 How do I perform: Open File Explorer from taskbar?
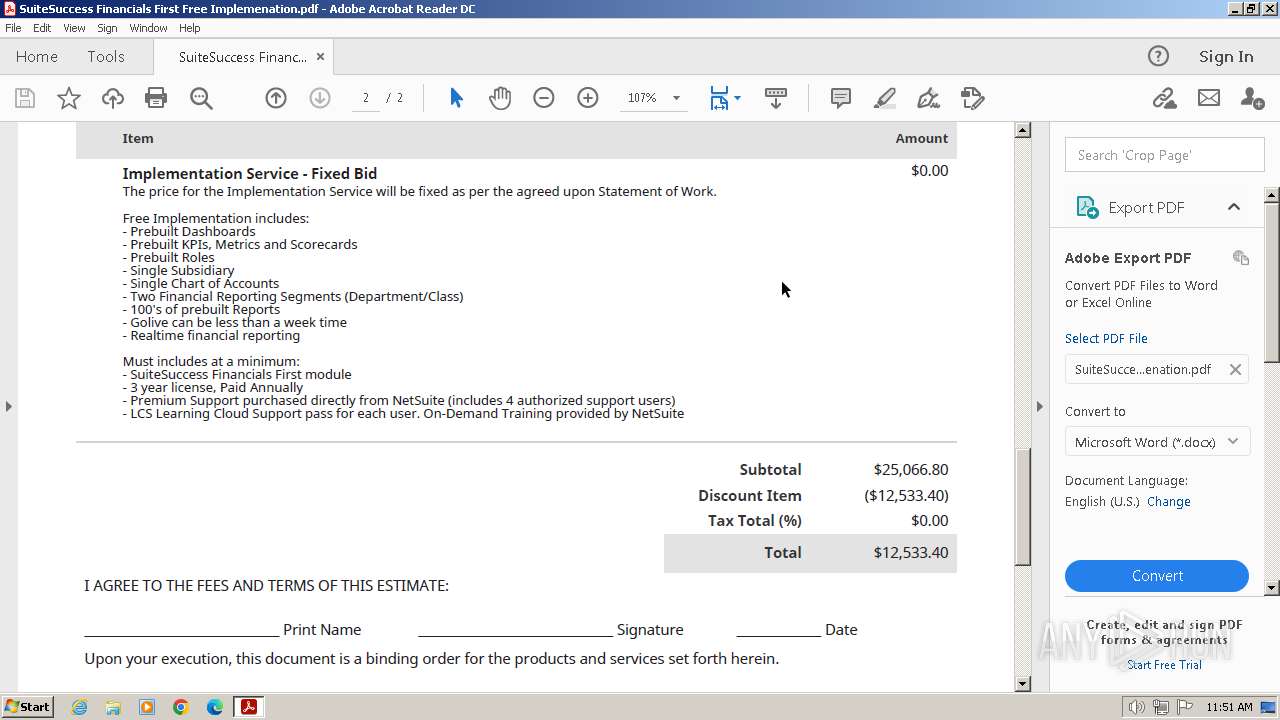(x=113, y=707)
